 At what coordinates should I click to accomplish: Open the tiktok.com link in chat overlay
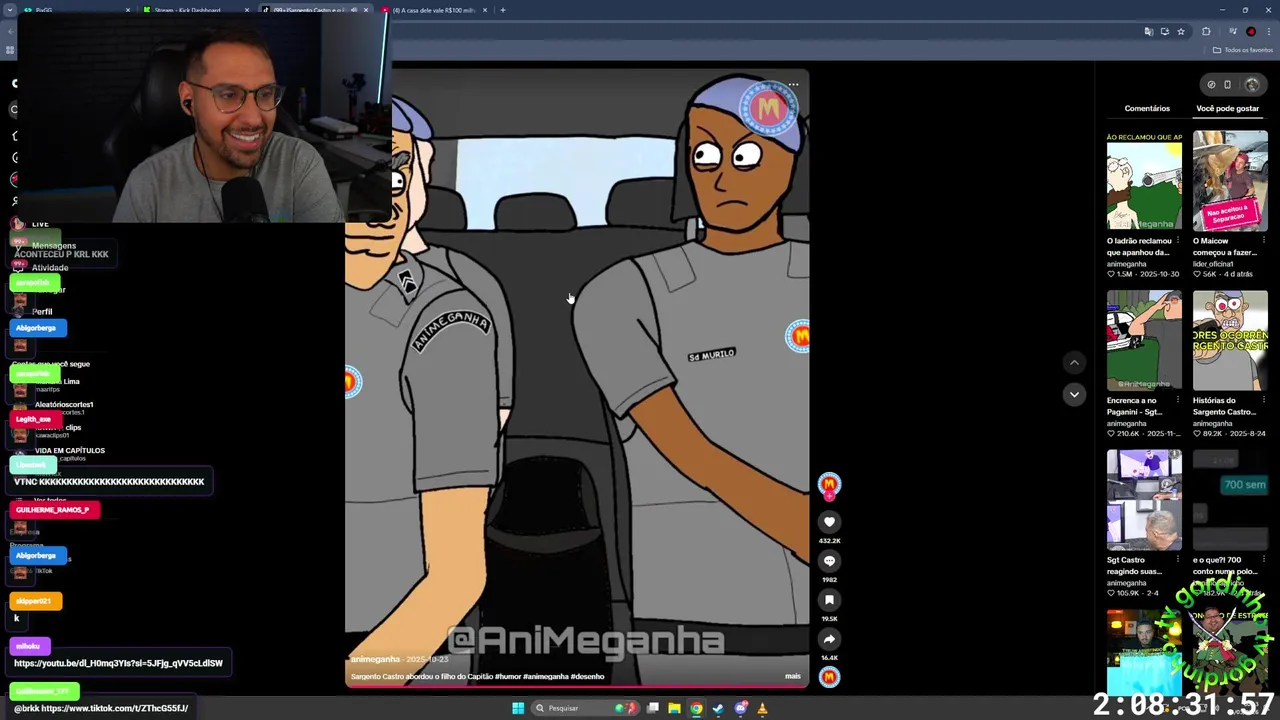(x=115, y=708)
